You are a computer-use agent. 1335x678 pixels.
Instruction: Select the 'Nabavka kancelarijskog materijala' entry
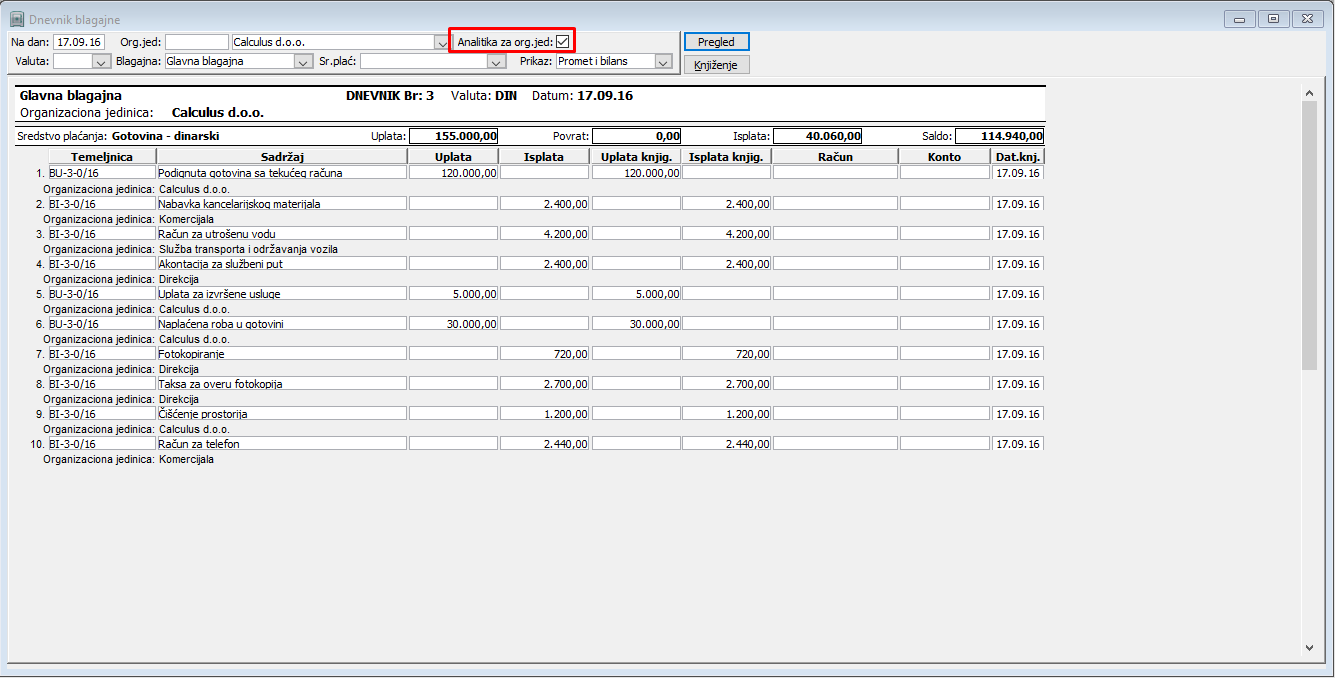point(281,203)
